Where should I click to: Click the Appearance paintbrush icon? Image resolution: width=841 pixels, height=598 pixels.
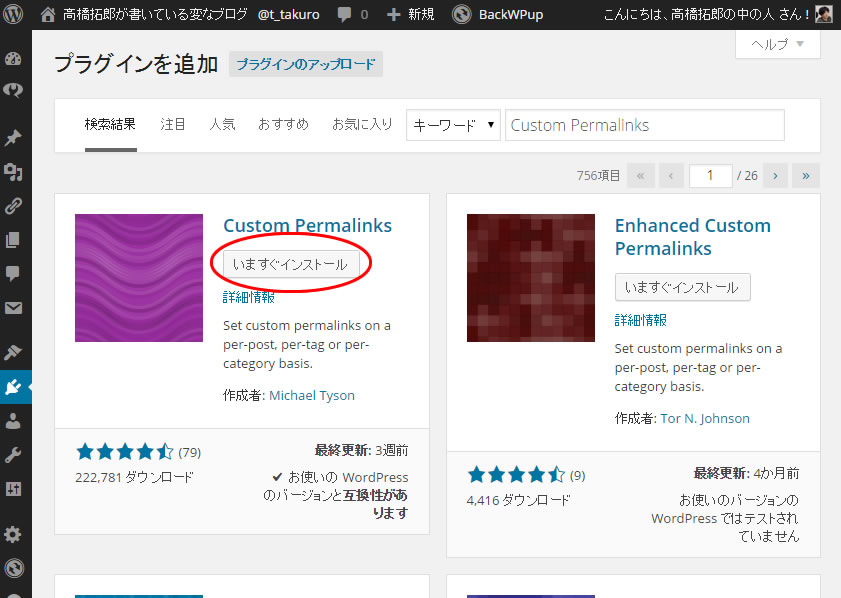click(13, 352)
